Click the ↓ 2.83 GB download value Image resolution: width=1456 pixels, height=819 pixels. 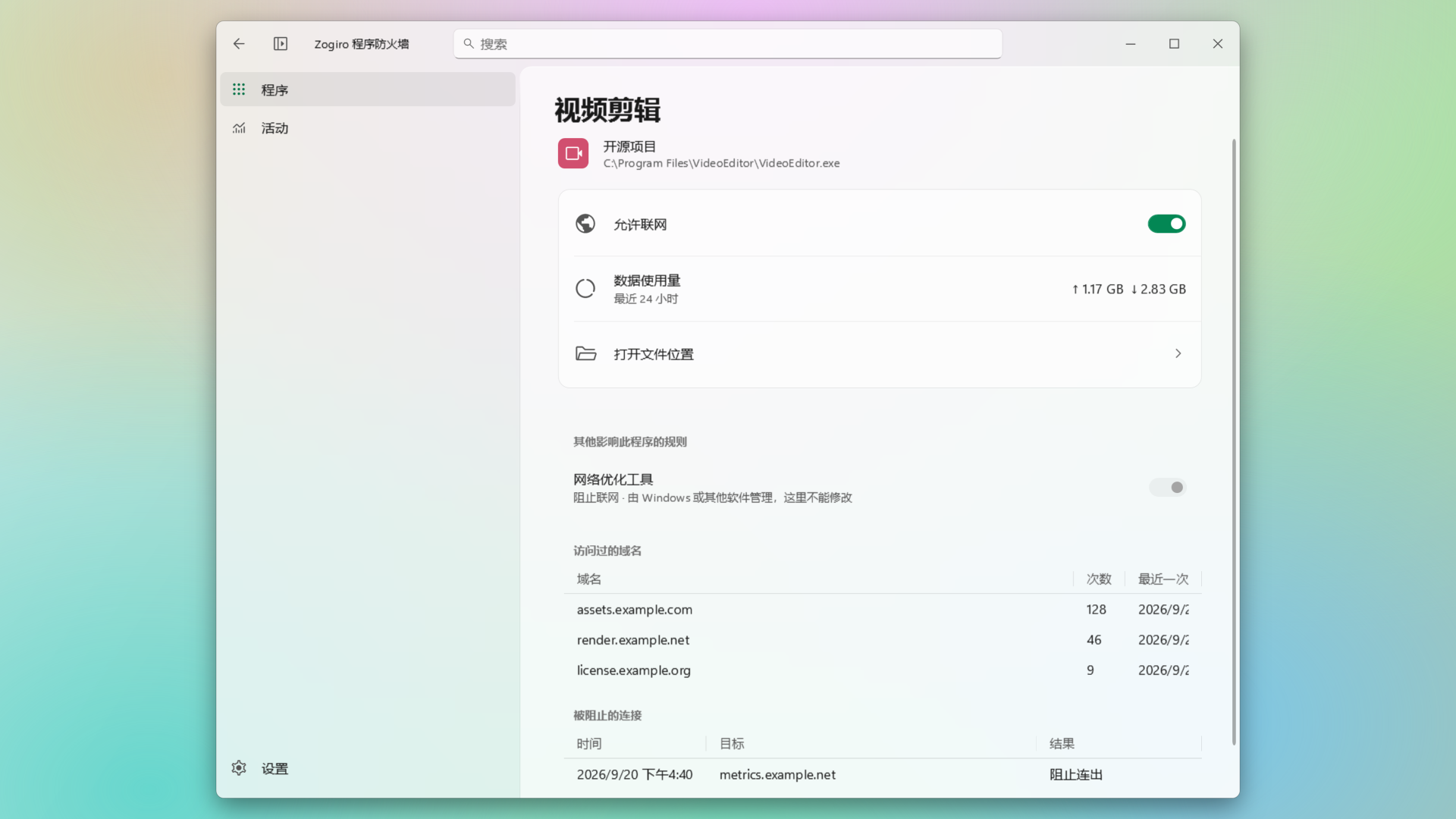(1158, 289)
